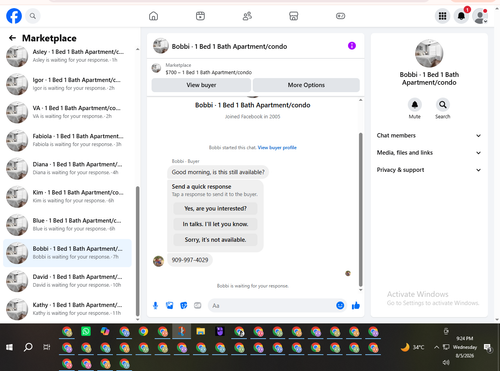This screenshot has width=500, height=371.
Task: Open the Menu grid icon
Action: [x=442, y=16]
